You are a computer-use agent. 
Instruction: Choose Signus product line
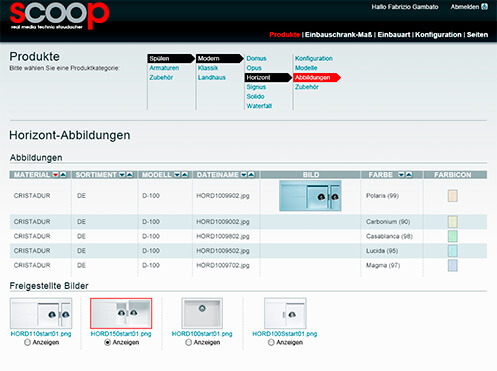pos(256,87)
